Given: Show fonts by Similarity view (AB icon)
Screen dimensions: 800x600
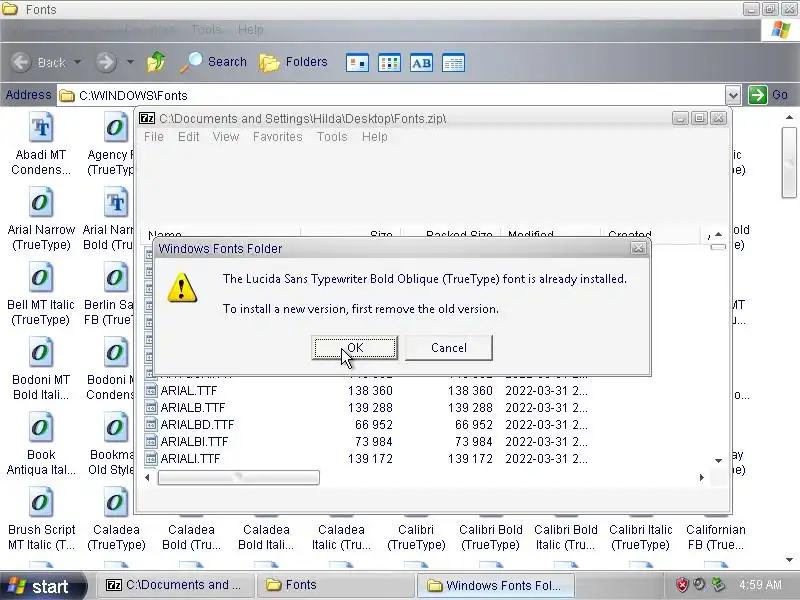Looking at the screenshot, I should [421, 63].
